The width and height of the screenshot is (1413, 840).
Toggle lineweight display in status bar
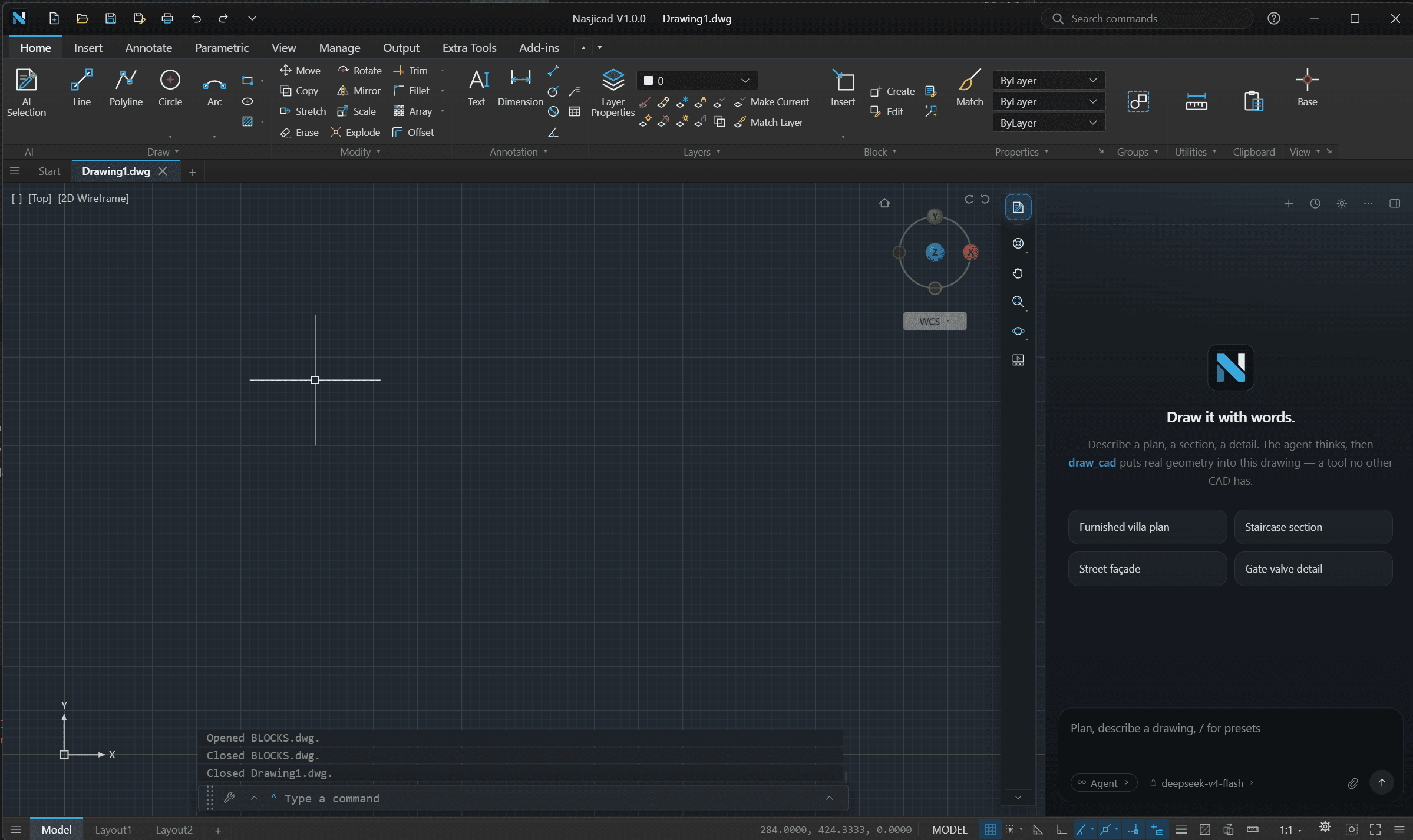point(1181,829)
